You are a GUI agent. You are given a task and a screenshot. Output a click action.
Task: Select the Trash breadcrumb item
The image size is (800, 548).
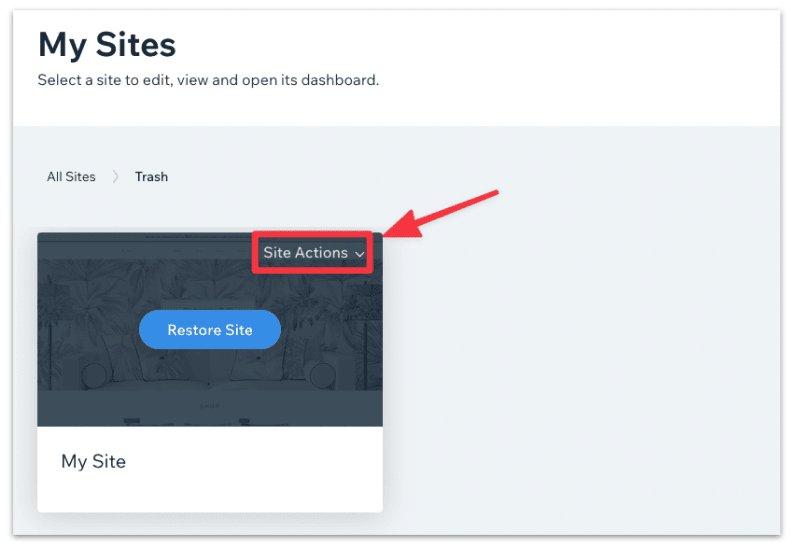pyautogui.click(x=152, y=177)
